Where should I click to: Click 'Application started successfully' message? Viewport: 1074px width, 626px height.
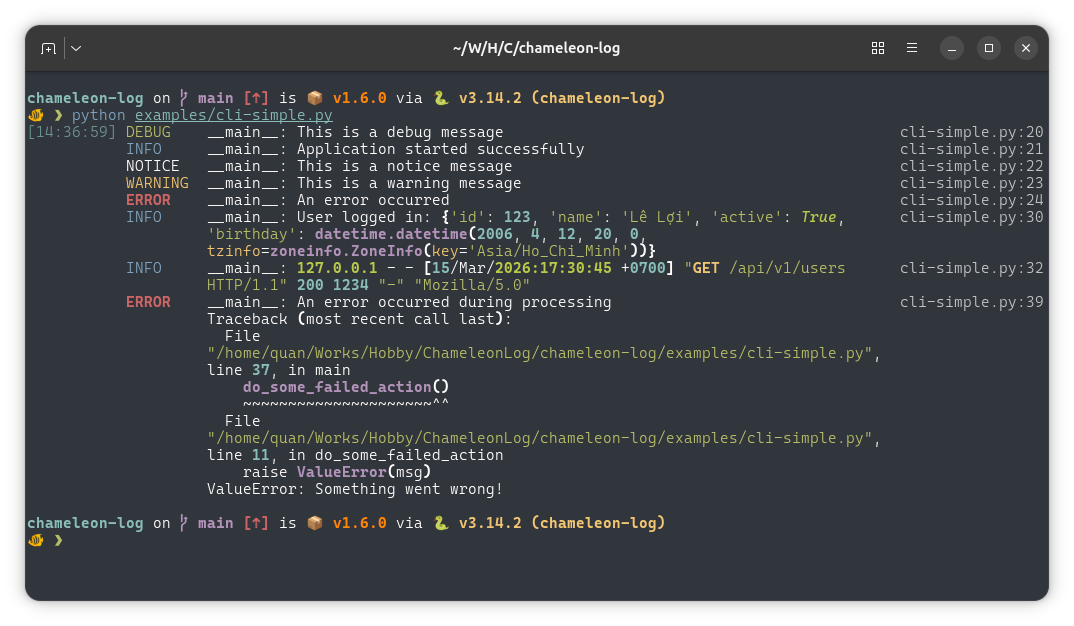click(440, 149)
